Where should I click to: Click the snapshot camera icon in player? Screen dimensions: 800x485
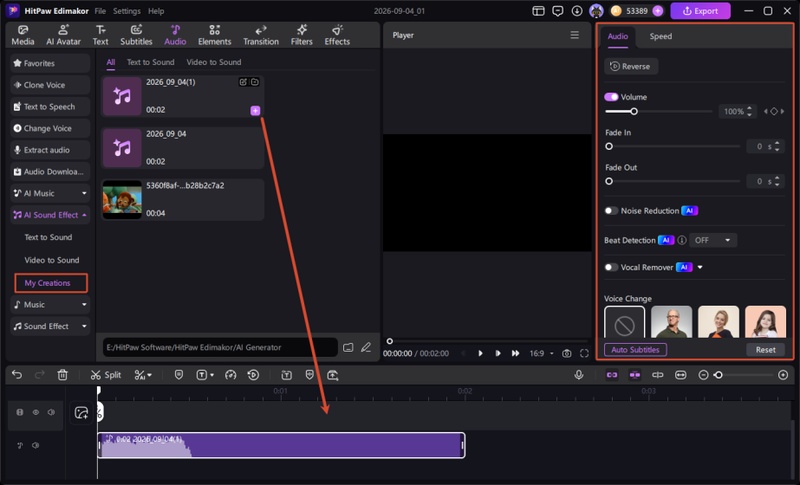(x=566, y=353)
